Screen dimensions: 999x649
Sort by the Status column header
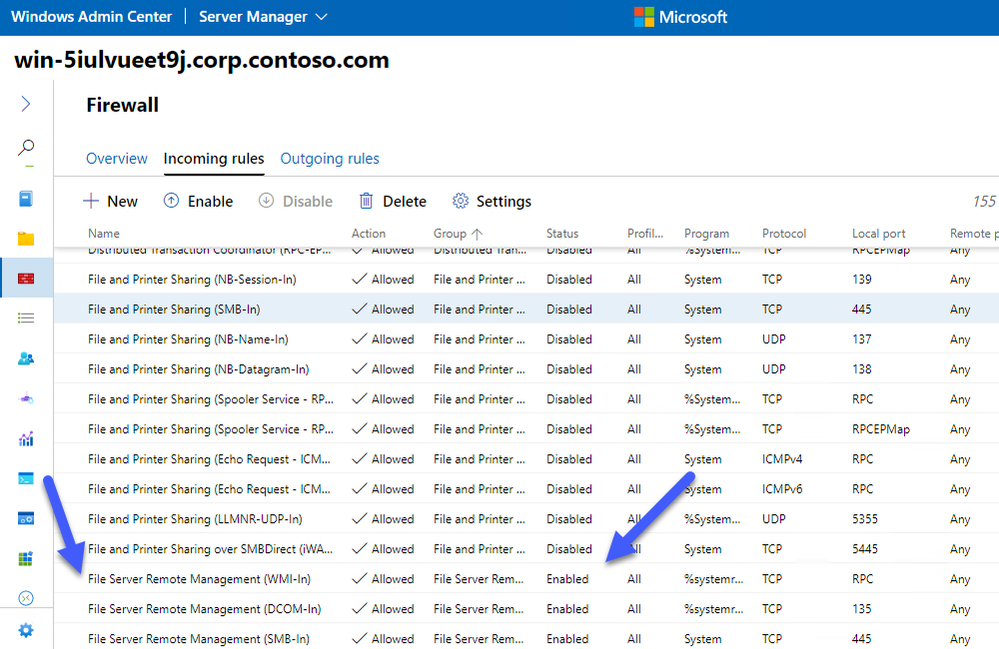563,234
